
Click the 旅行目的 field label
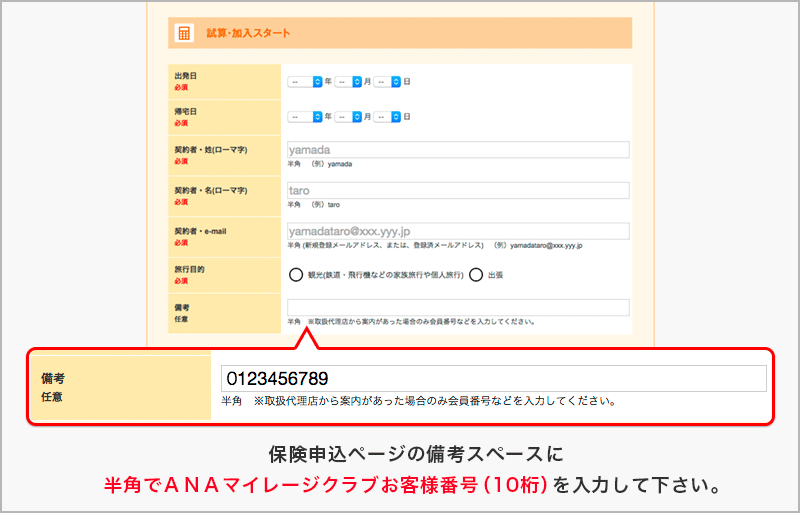192,269
